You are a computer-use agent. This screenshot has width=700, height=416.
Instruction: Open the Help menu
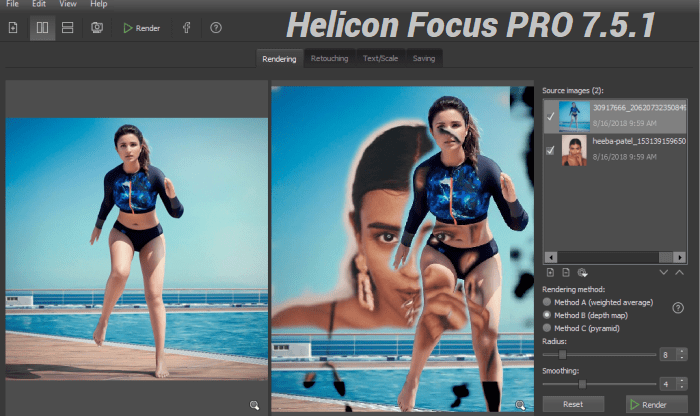point(99,4)
